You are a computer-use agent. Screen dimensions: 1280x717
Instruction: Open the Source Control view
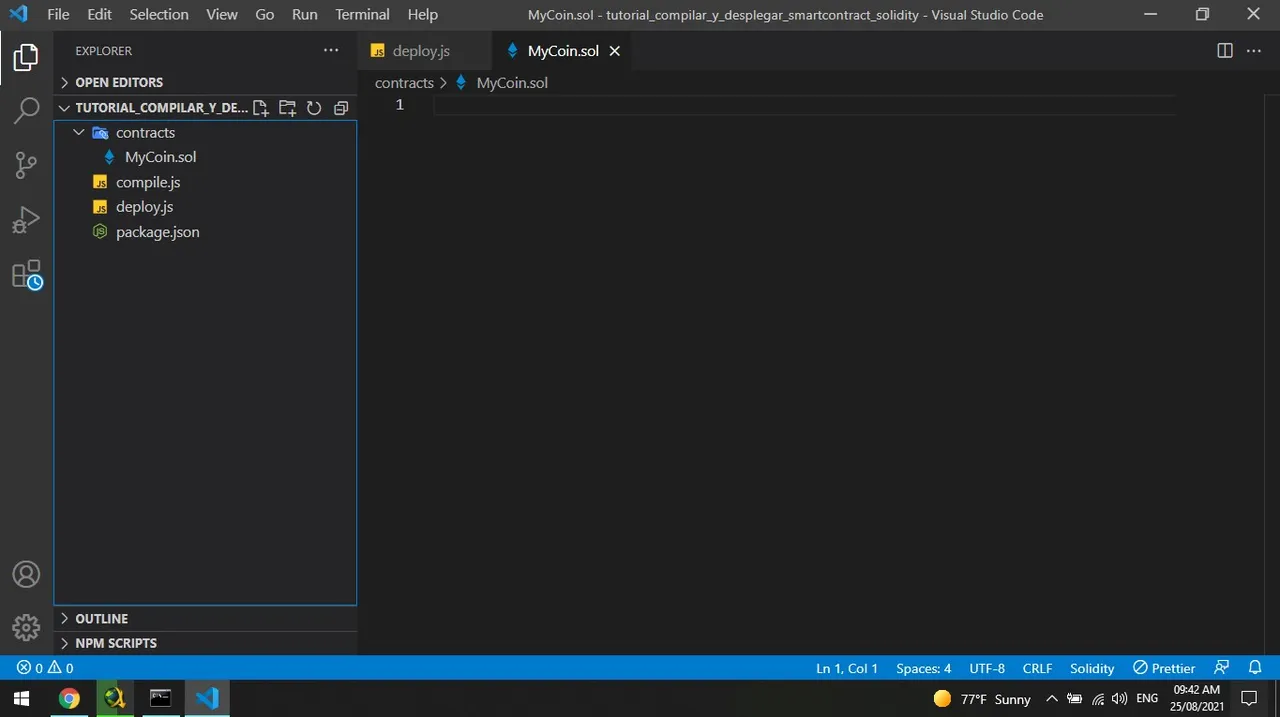pos(26,165)
